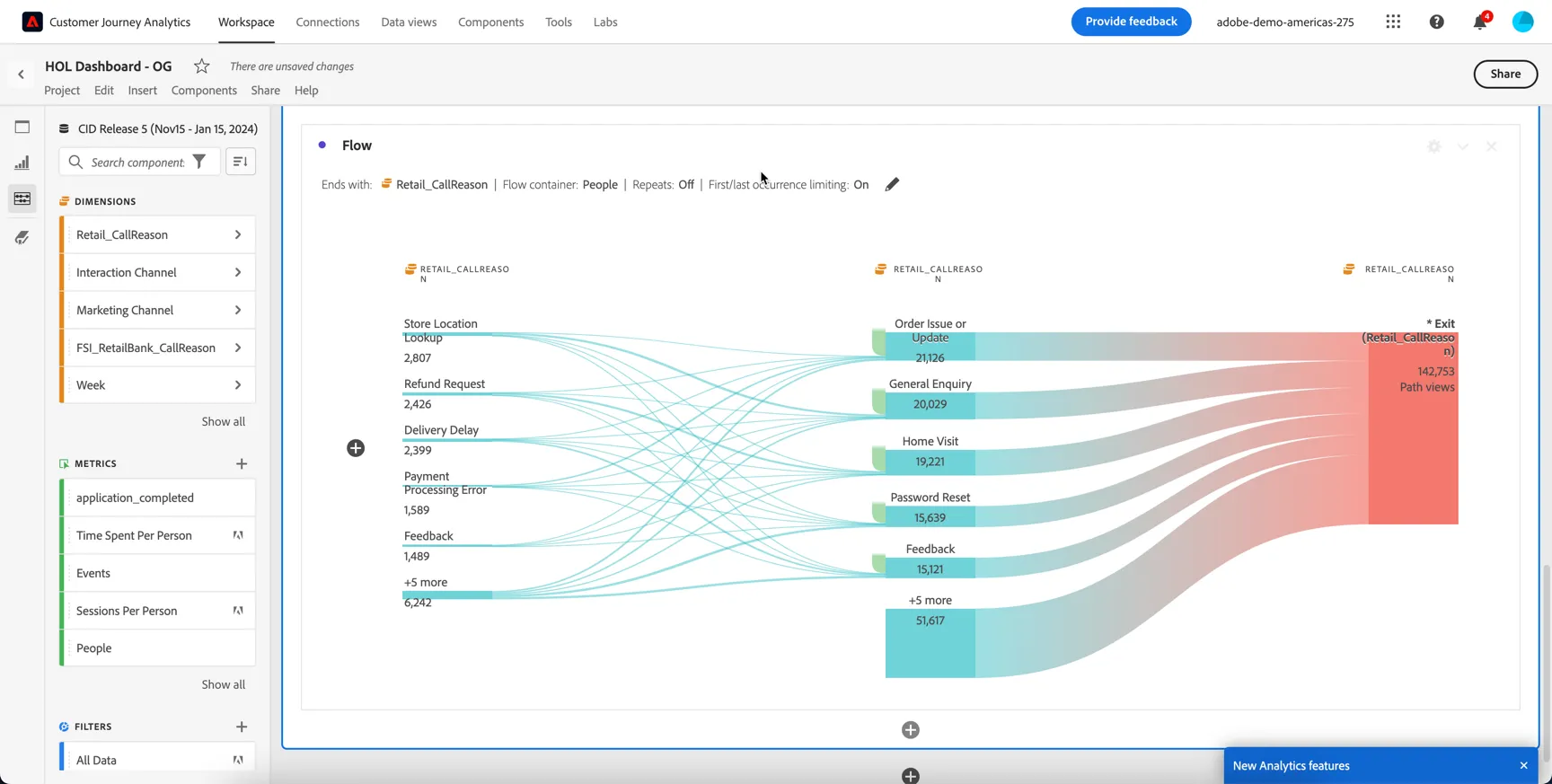1552x784 pixels.
Task: Switch to the Connections tab
Action: point(328,22)
